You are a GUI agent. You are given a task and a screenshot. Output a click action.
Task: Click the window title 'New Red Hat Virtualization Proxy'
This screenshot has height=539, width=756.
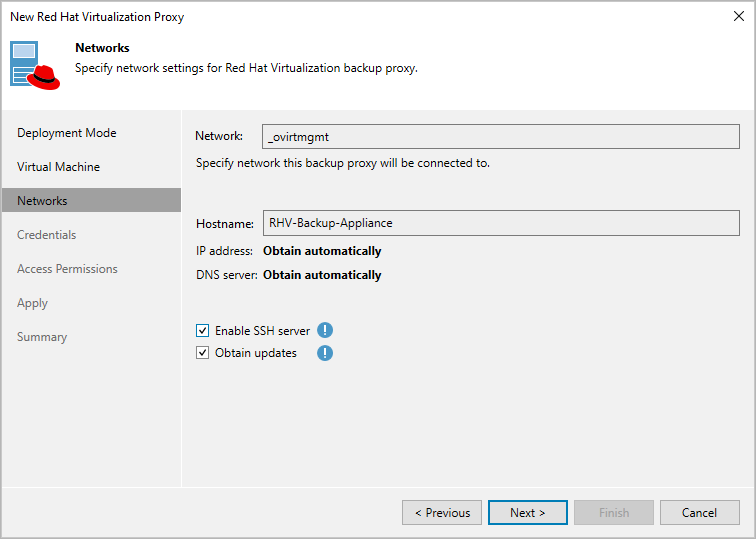(x=97, y=16)
